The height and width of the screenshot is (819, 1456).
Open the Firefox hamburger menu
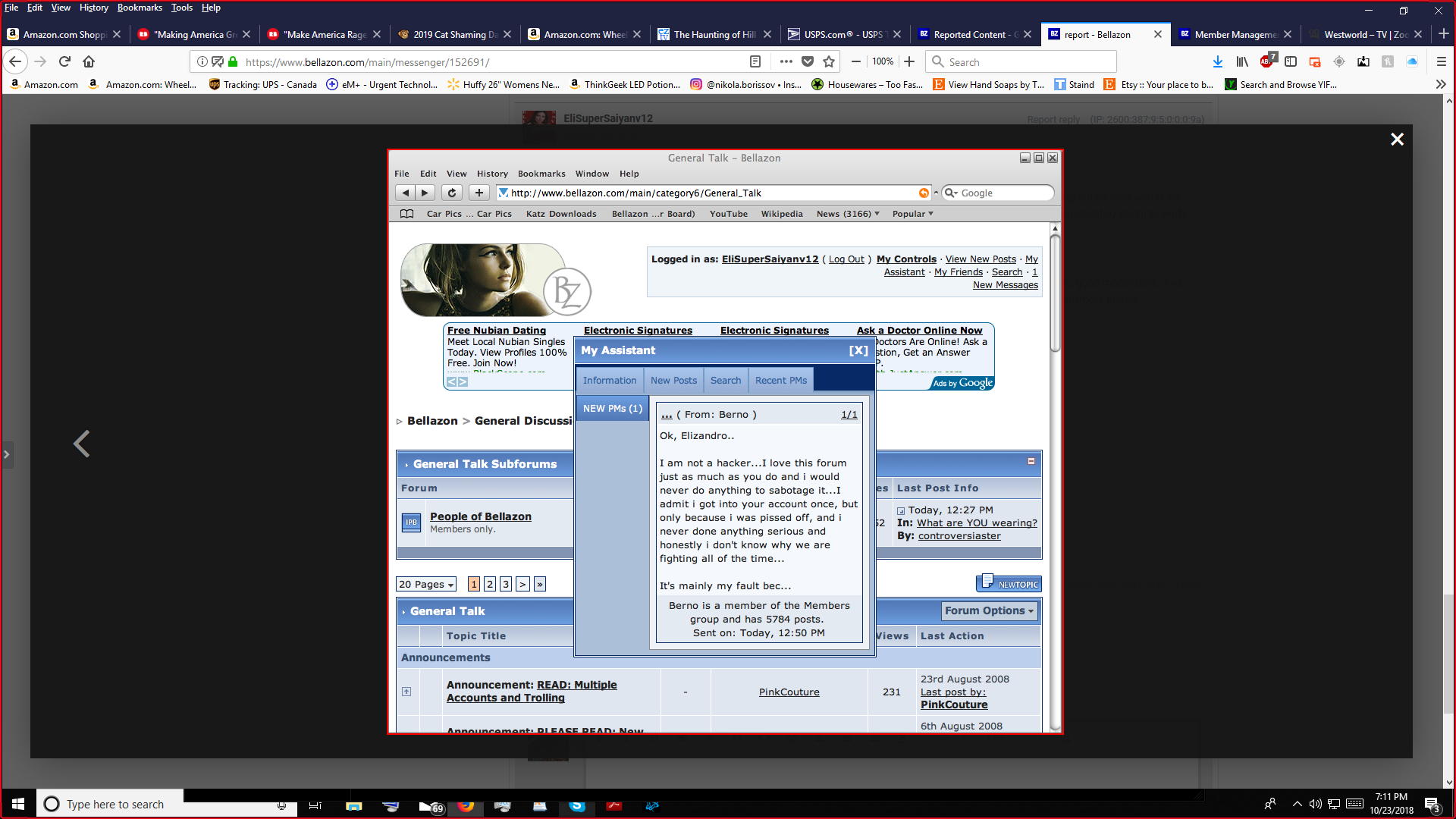click(x=1441, y=61)
